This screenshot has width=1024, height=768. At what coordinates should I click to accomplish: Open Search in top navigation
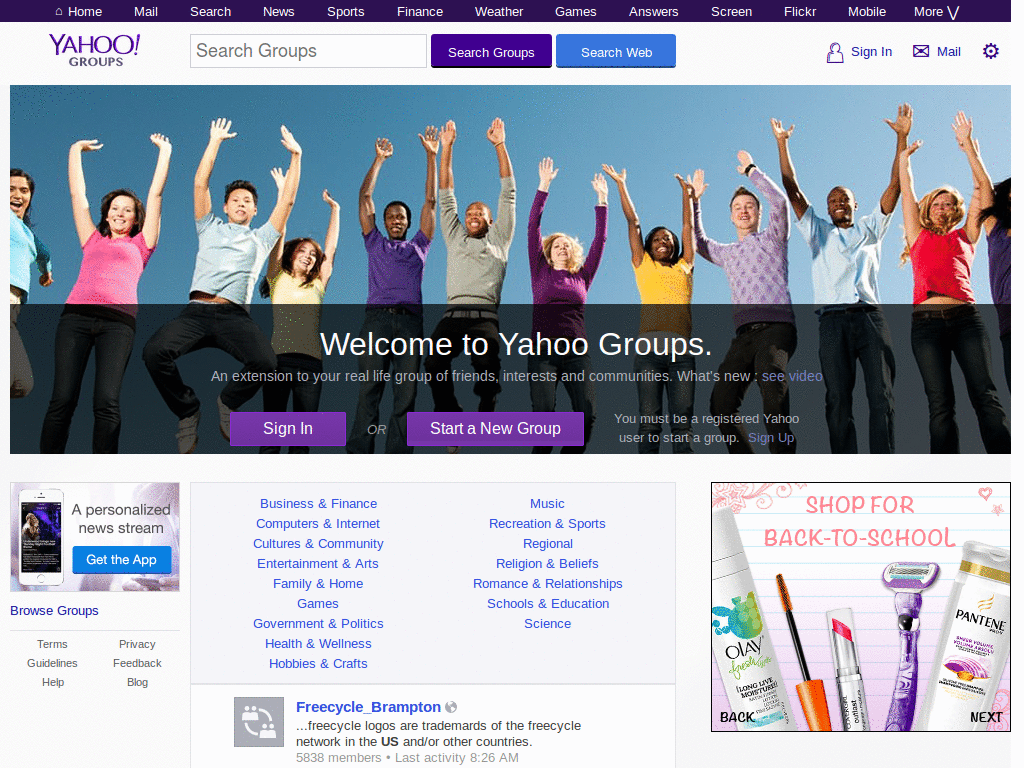click(210, 12)
